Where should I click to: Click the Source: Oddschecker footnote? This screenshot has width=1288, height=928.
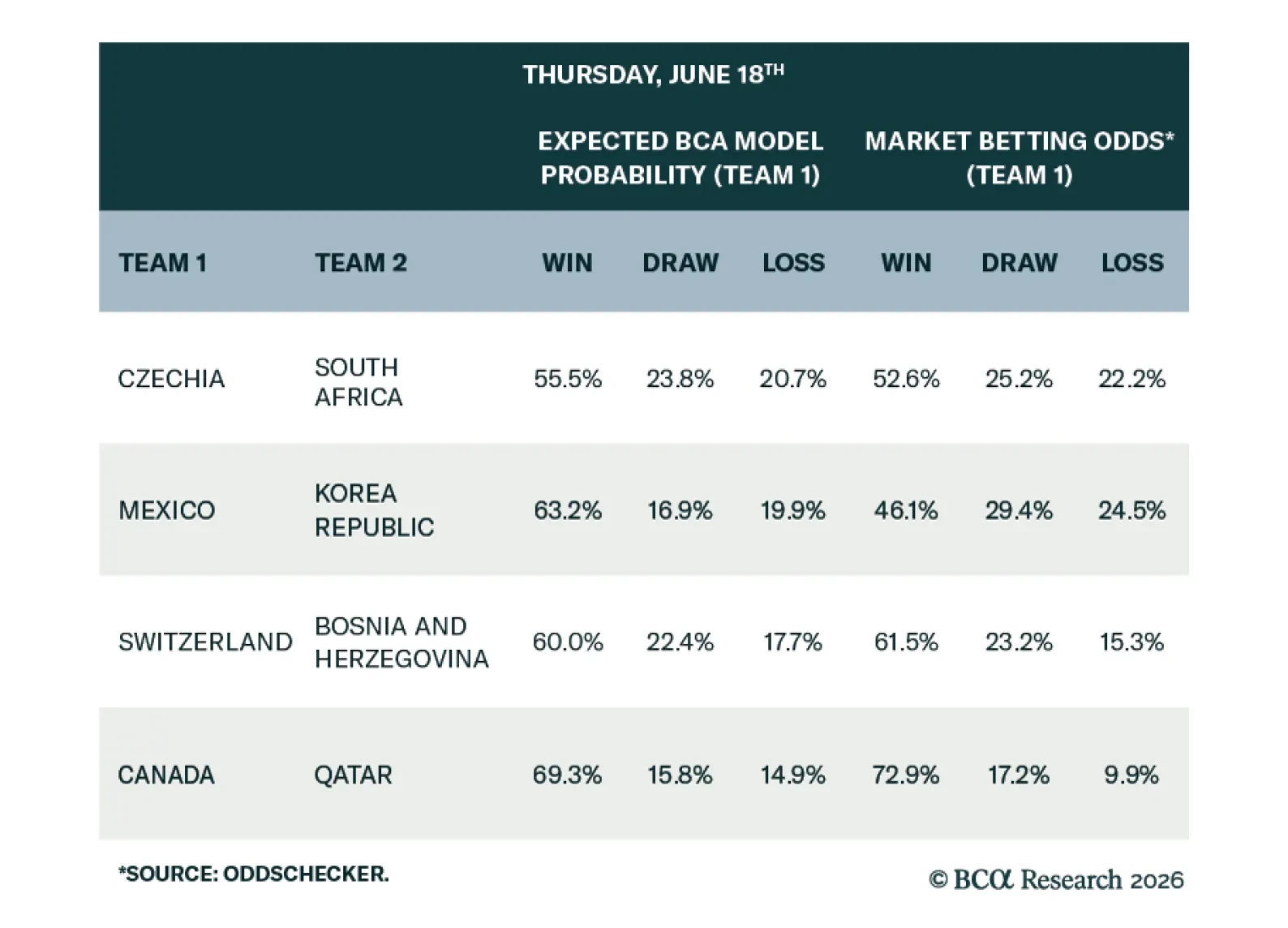pos(254,874)
